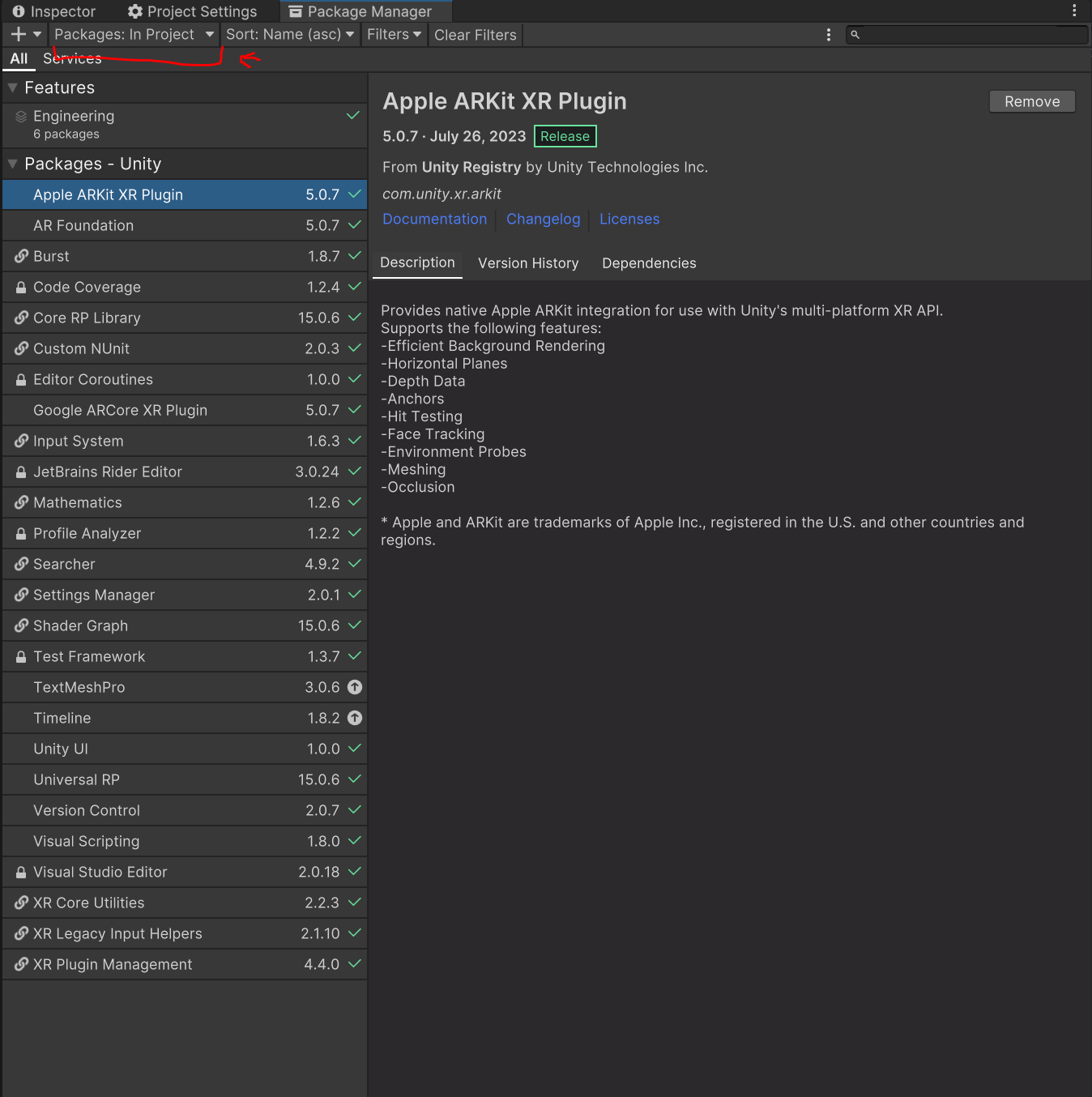Collapse the Packages - Unity section
Viewport: 1092px width, 1097px height.
click(13, 164)
